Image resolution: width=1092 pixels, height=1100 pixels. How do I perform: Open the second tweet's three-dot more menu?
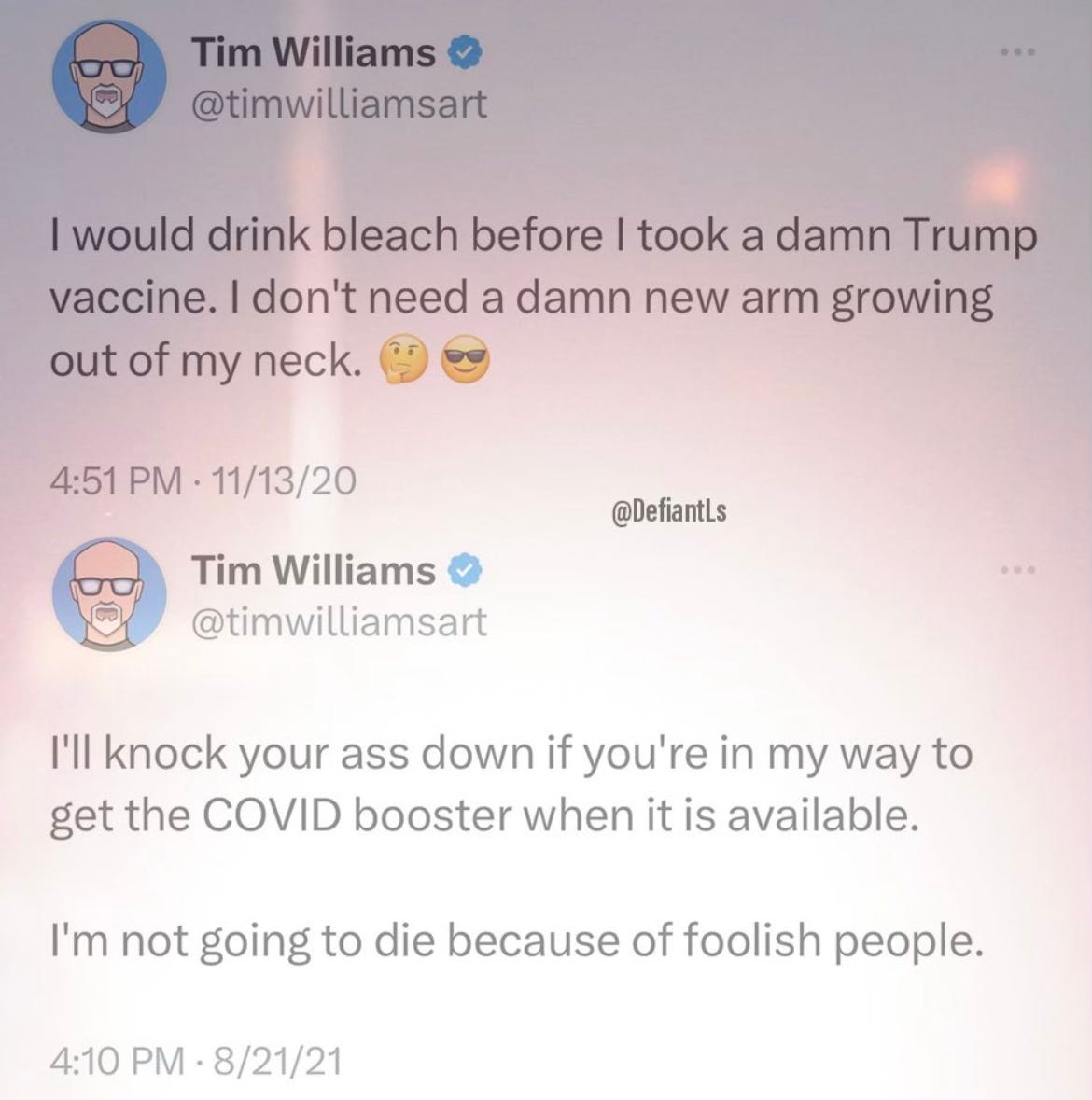[x=1017, y=570]
